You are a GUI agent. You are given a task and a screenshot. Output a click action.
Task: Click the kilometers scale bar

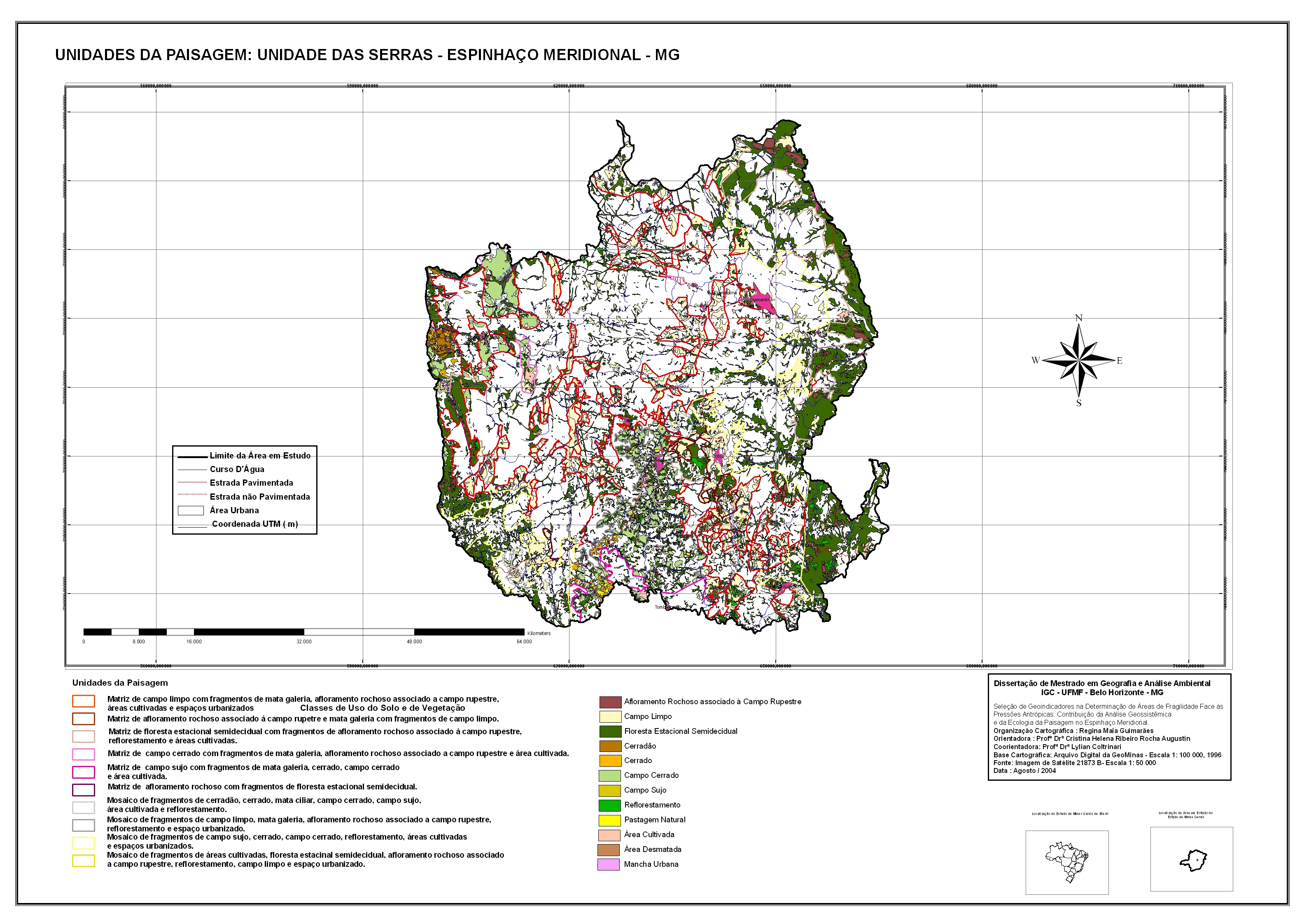point(303,632)
